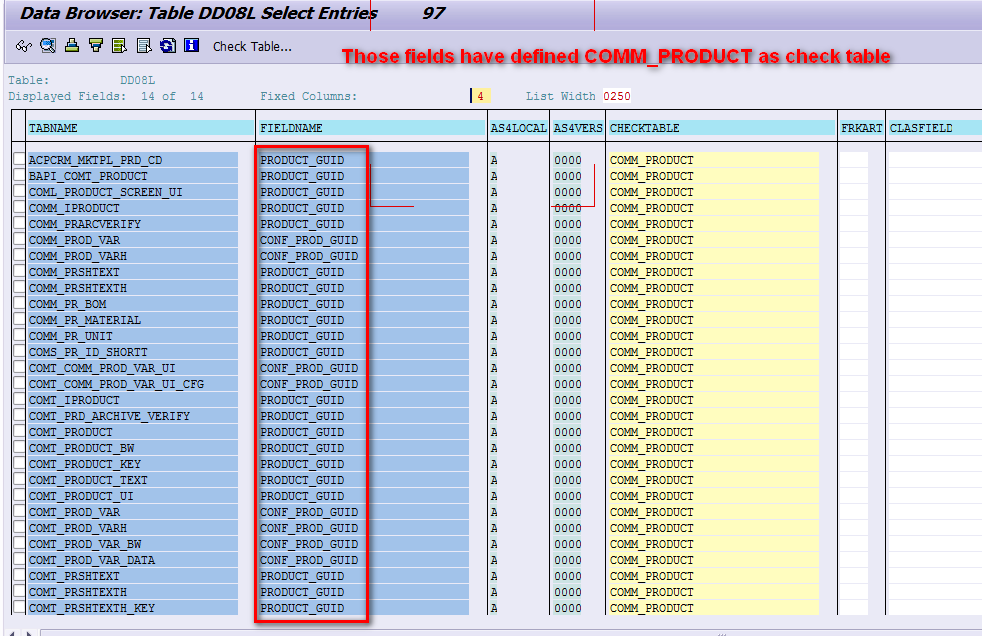
Task: Click the COMT_PROD_VAR_BW cell
Action: 132,544
